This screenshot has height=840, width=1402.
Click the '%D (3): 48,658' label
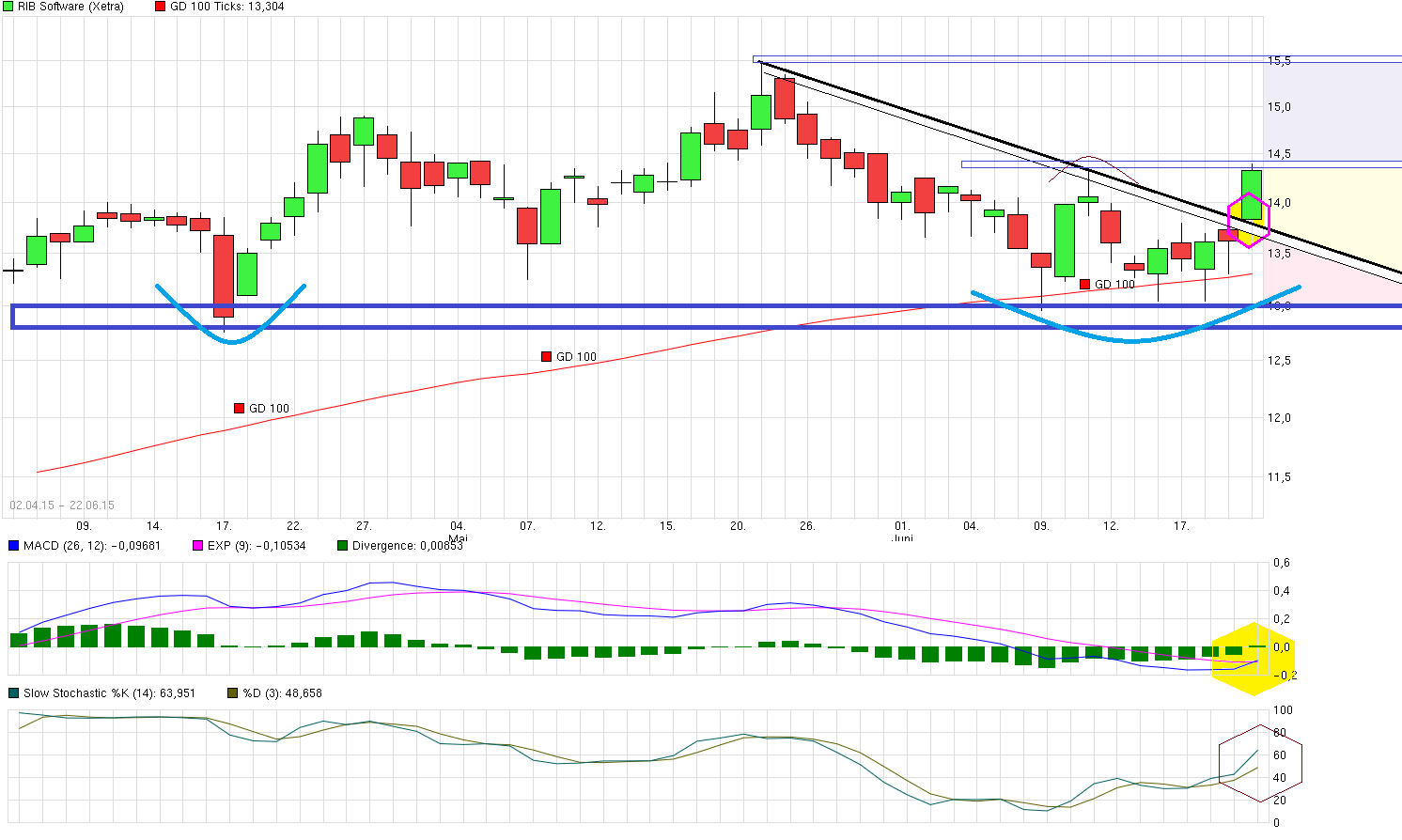[x=283, y=693]
